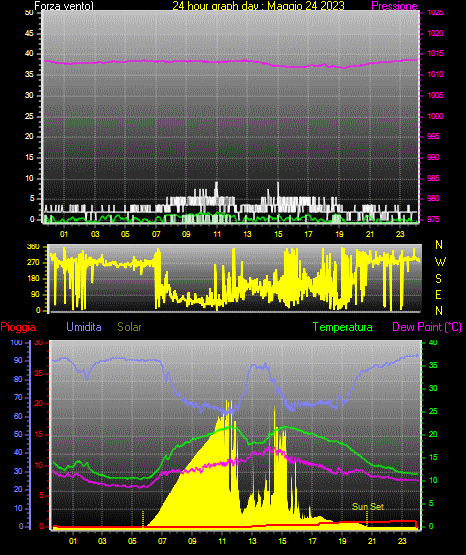Click the Sun Set marker label
Image resolution: width=466 pixels, height=555 pixels.
pyautogui.click(x=368, y=507)
